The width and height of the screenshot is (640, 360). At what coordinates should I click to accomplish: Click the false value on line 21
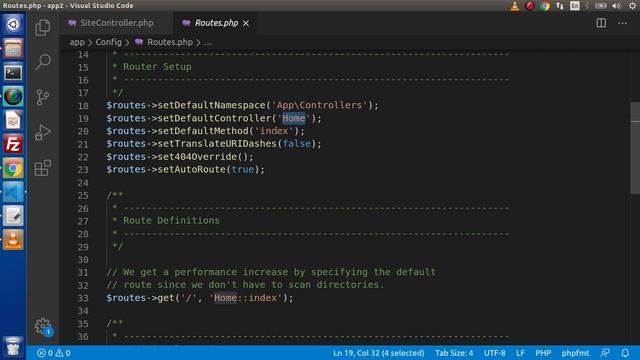297,144
